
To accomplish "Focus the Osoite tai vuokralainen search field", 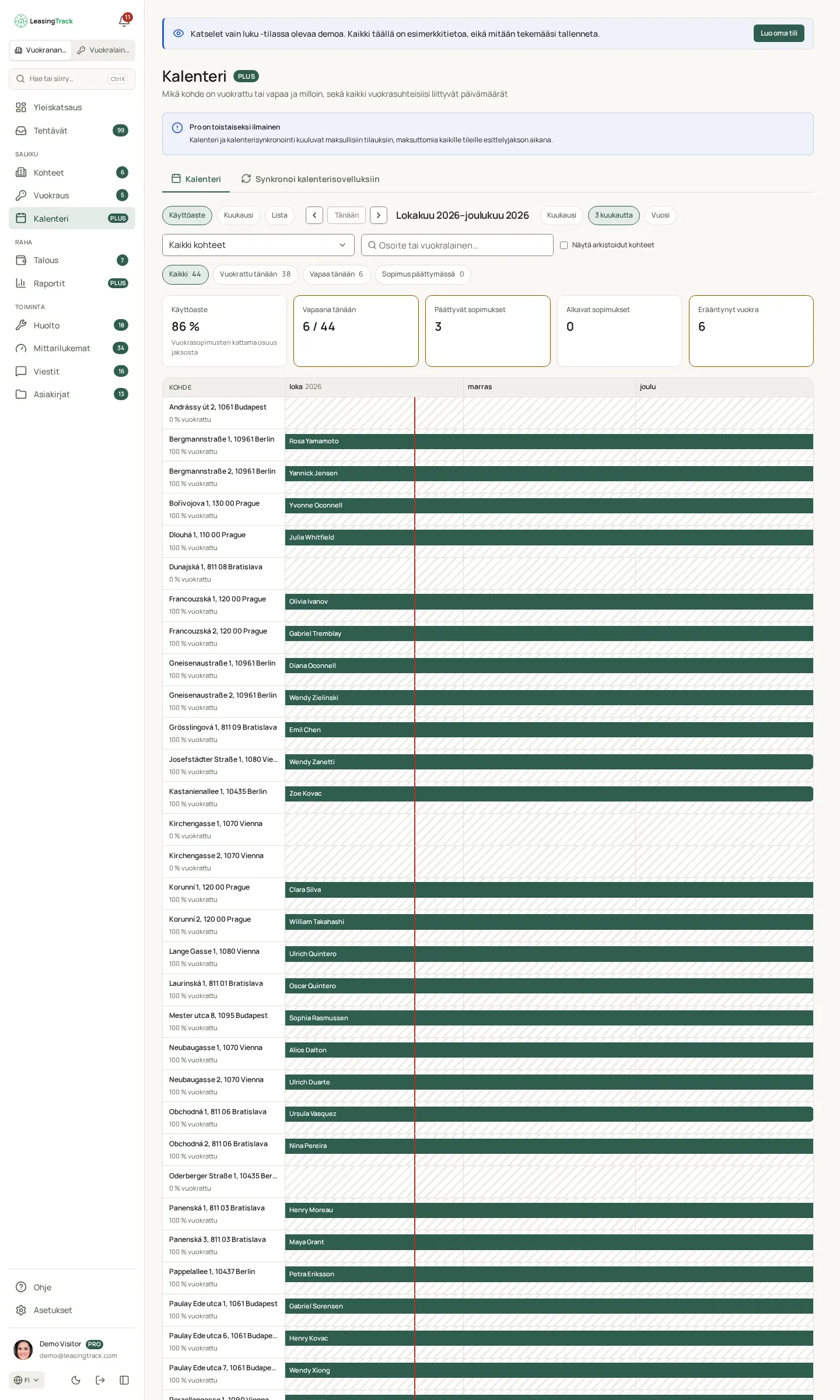I will (457, 245).
